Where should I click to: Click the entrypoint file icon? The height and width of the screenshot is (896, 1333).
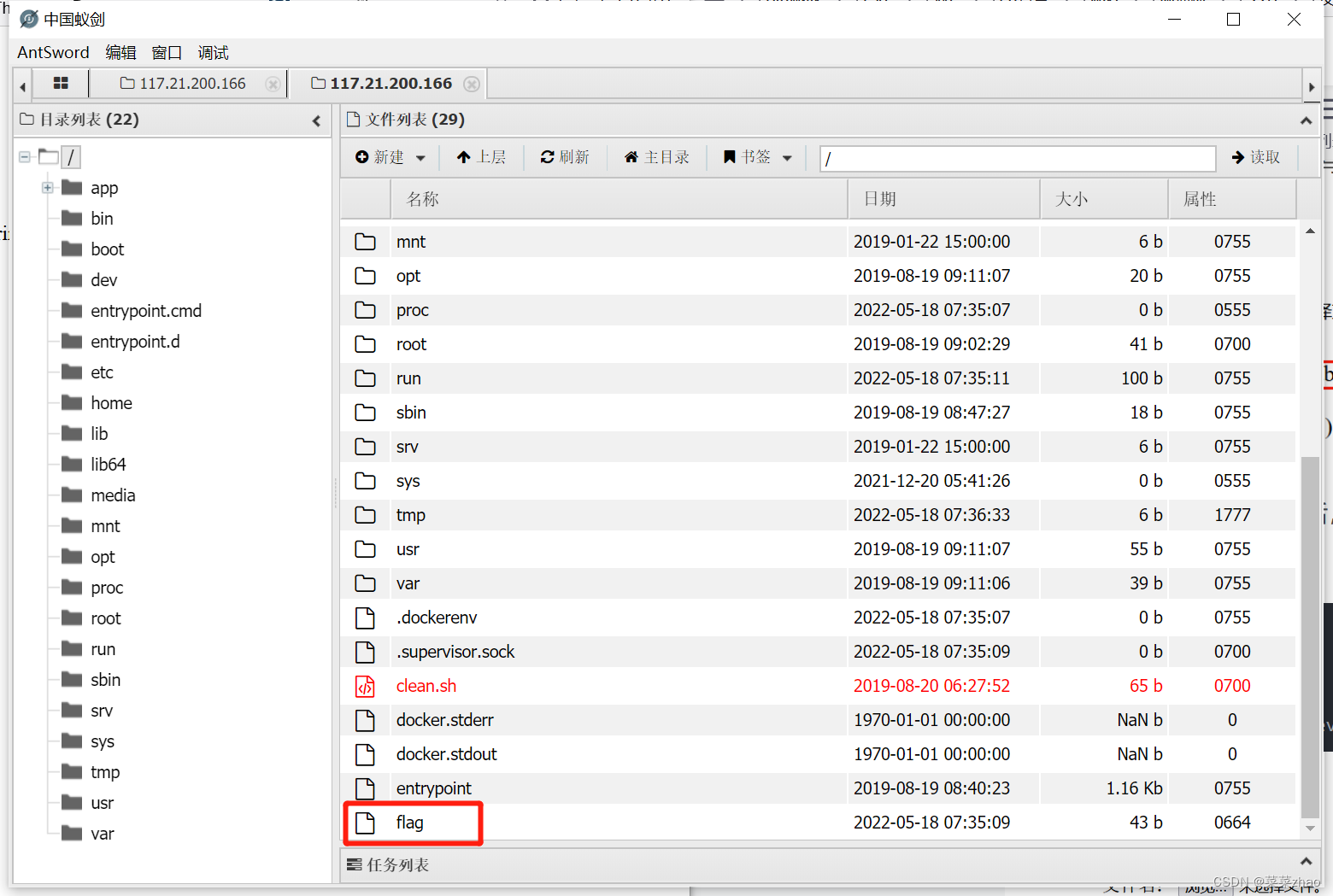(365, 788)
